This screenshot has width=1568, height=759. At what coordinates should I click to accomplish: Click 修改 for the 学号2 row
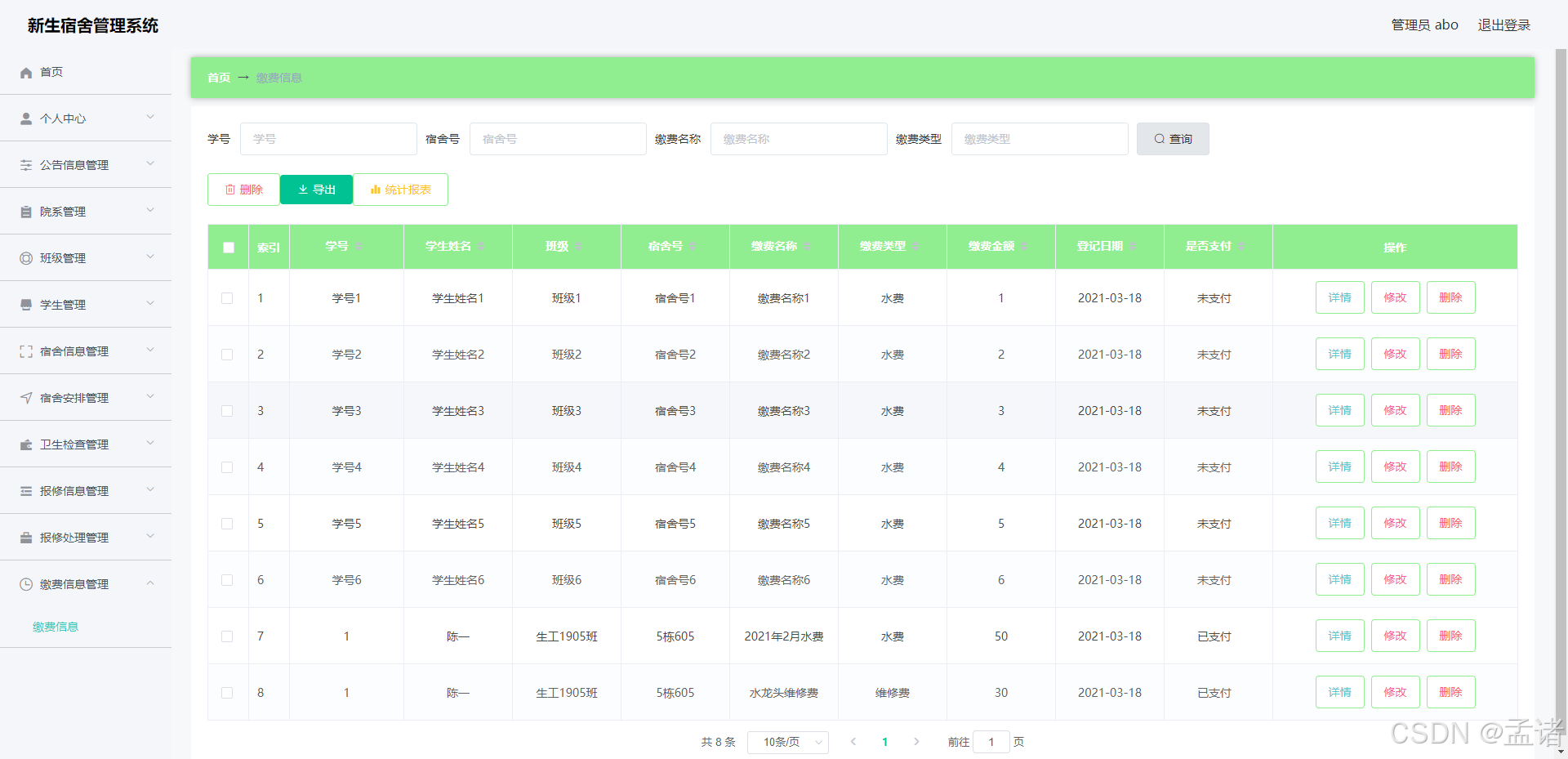[1396, 354]
